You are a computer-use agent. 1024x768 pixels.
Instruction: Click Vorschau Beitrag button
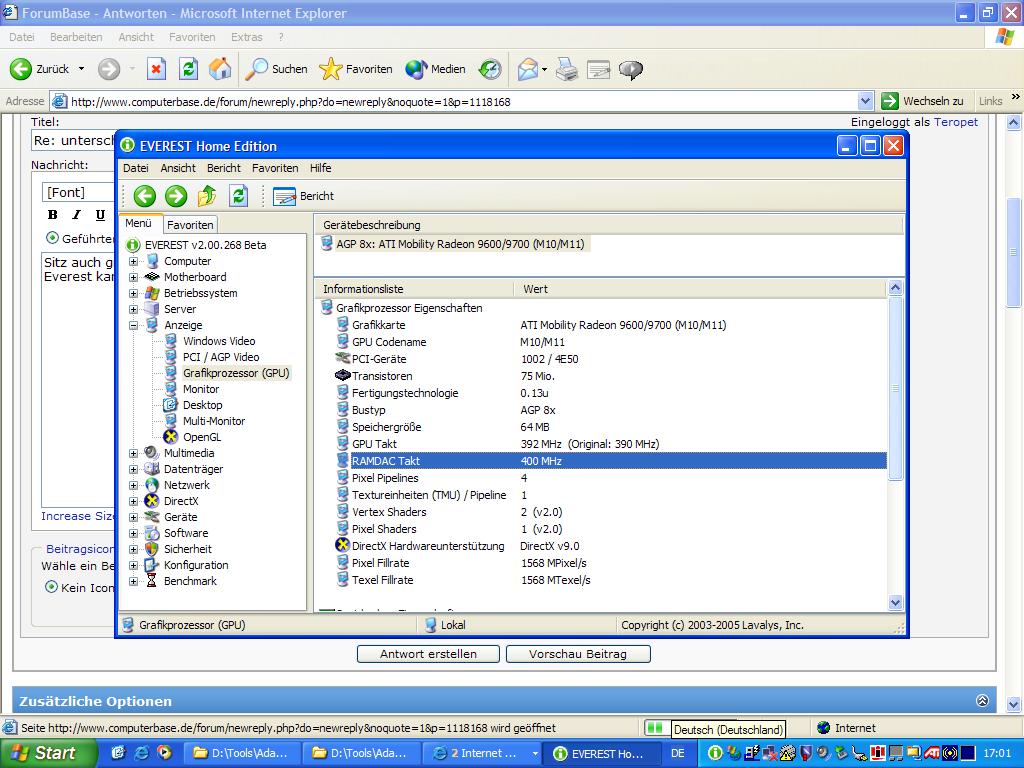tap(578, 654)
